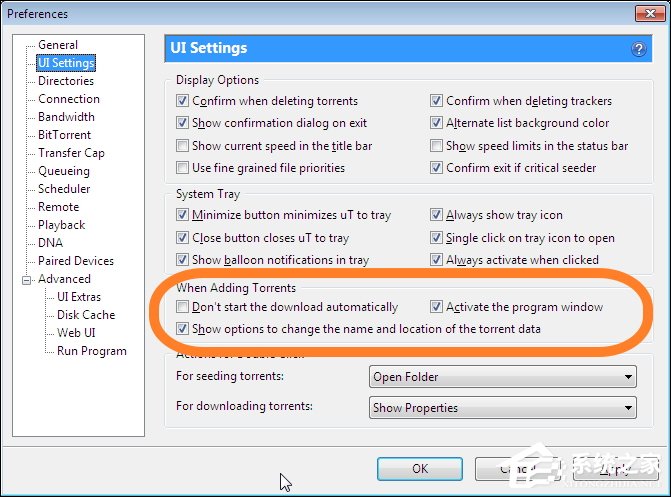Toggle Always activate when clicked
This screenshot has height=497, width=671.
tap(436, 259)
